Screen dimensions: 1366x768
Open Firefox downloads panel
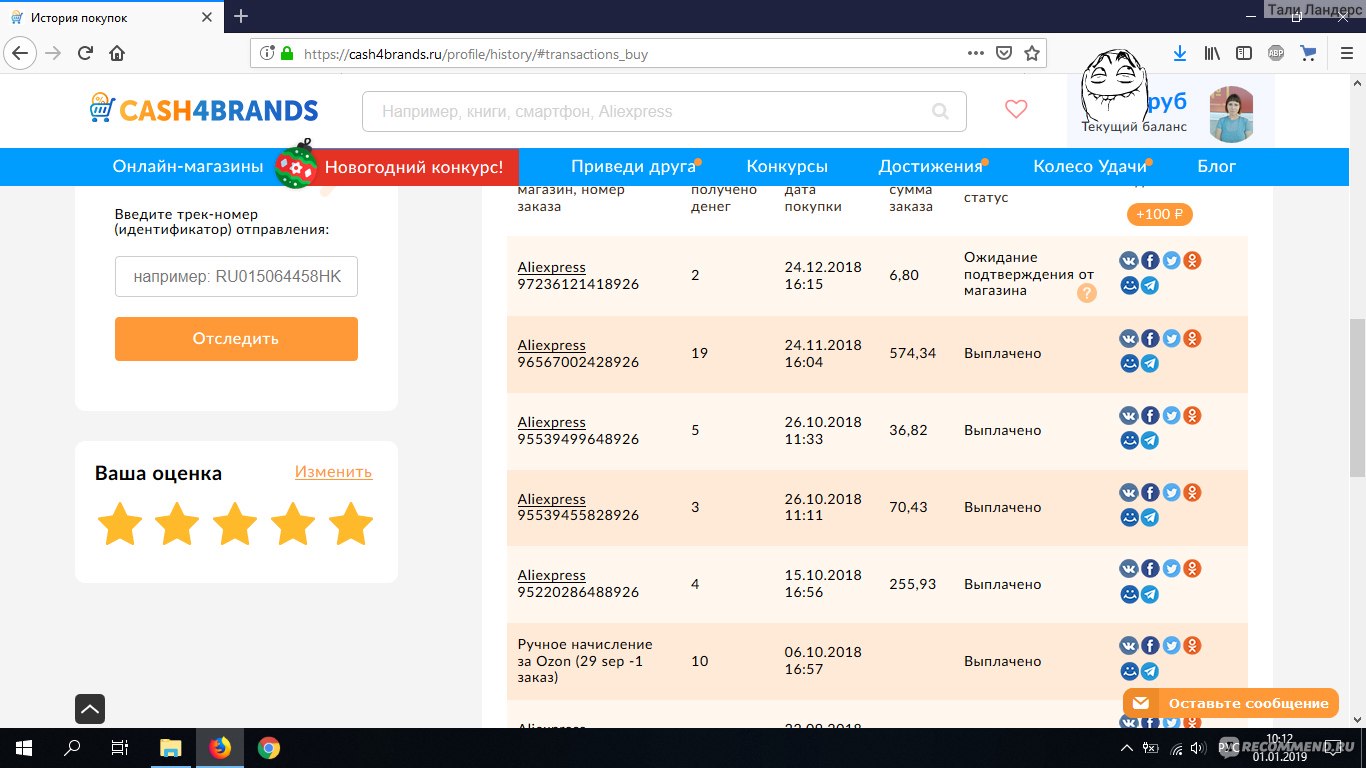click(x=1180, y=53)
